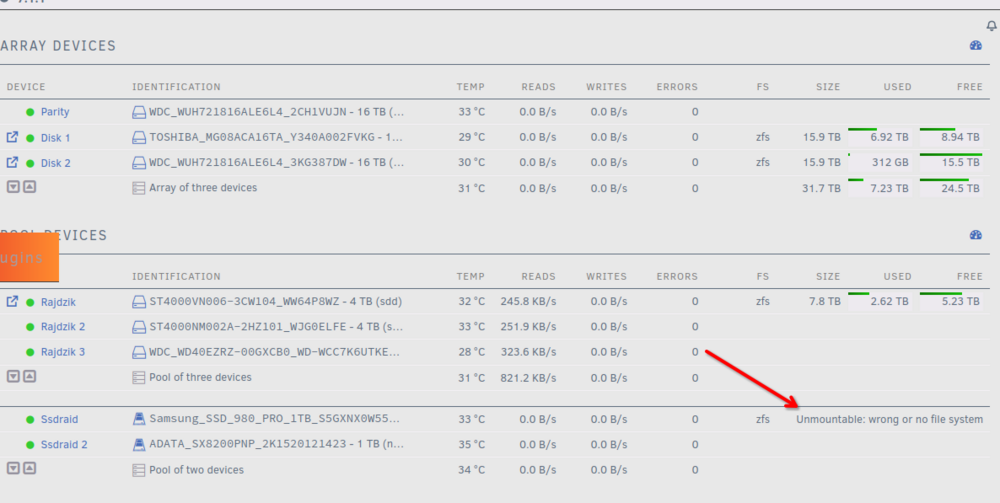Screen dimensions: 1000x503
Task: Open Pool Devices dashboard gauge icon
Action: (976, 235)
